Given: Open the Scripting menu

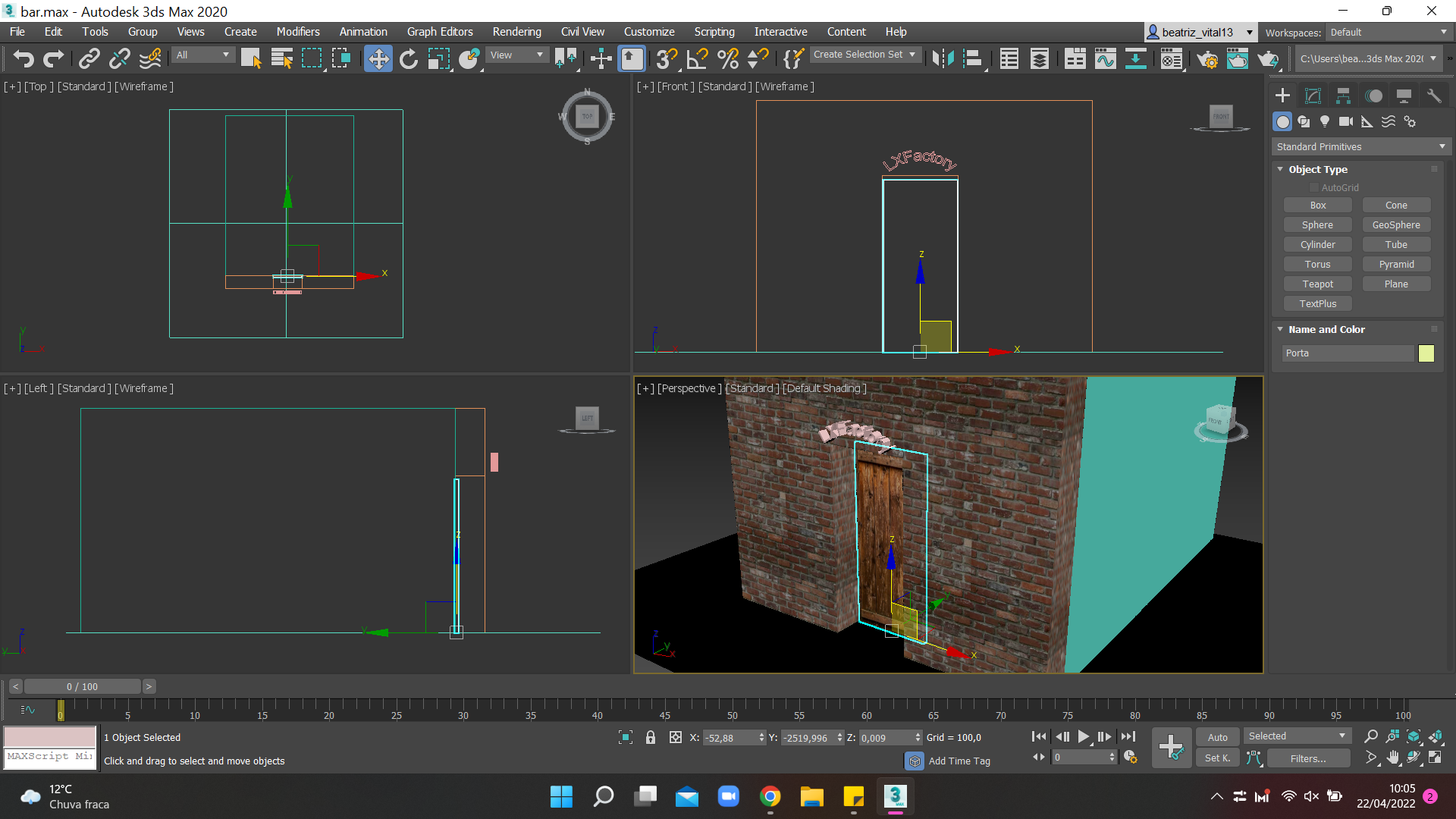Looking at the screenshot, I should [x=714, y=32].
